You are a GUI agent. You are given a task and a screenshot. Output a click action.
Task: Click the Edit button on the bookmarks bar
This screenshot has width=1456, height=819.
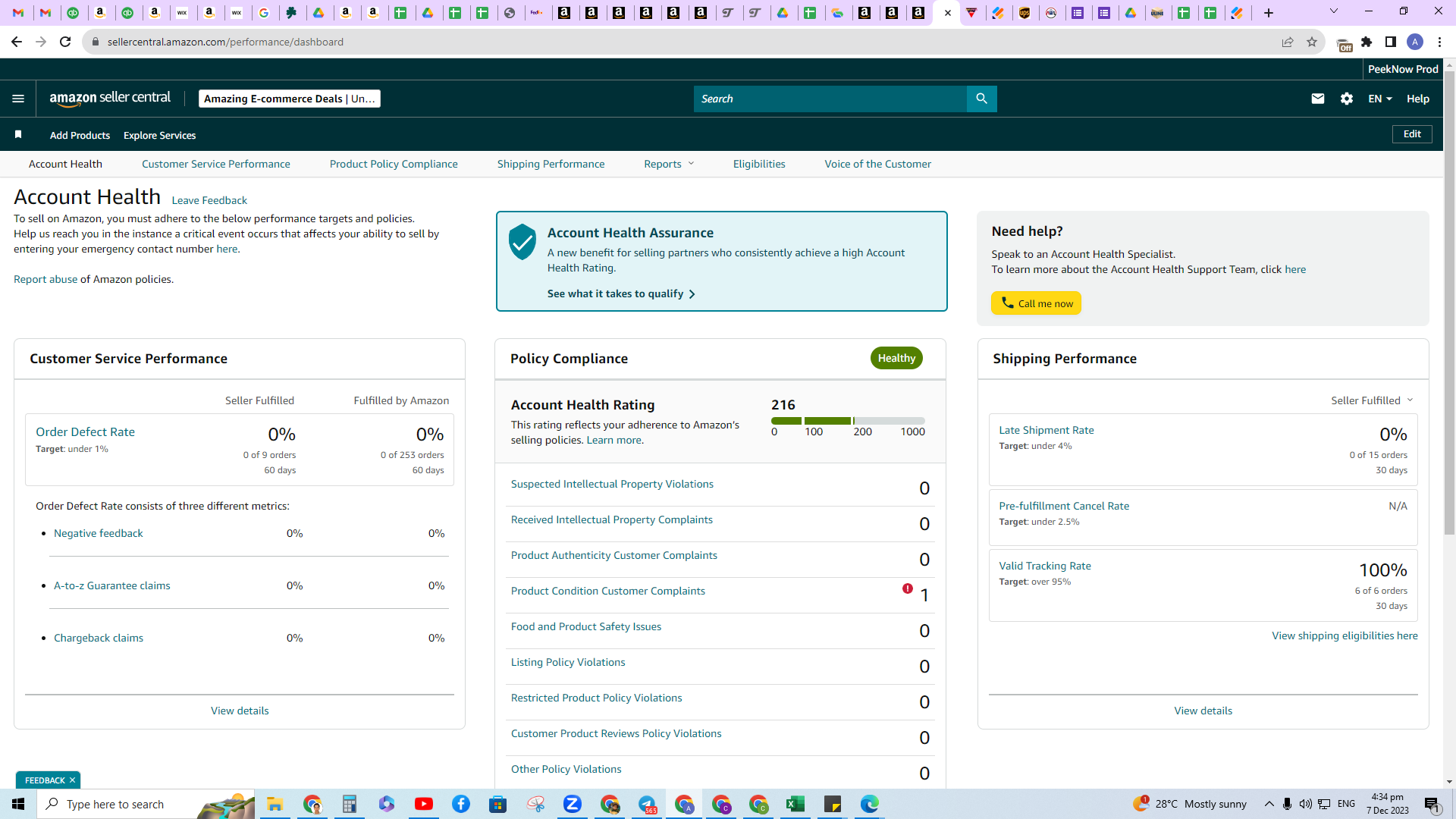point(1412,134)
